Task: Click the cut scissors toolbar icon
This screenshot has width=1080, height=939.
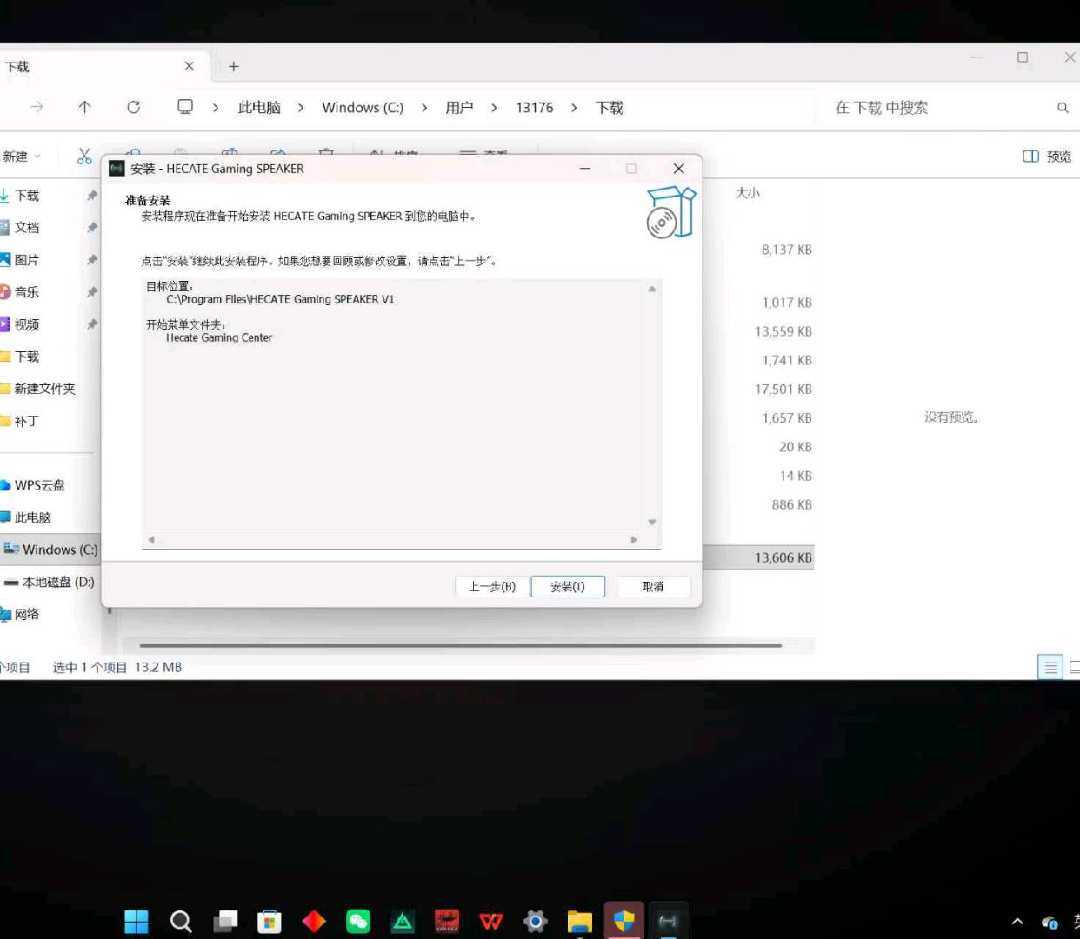Action: [x=85, y=156]
